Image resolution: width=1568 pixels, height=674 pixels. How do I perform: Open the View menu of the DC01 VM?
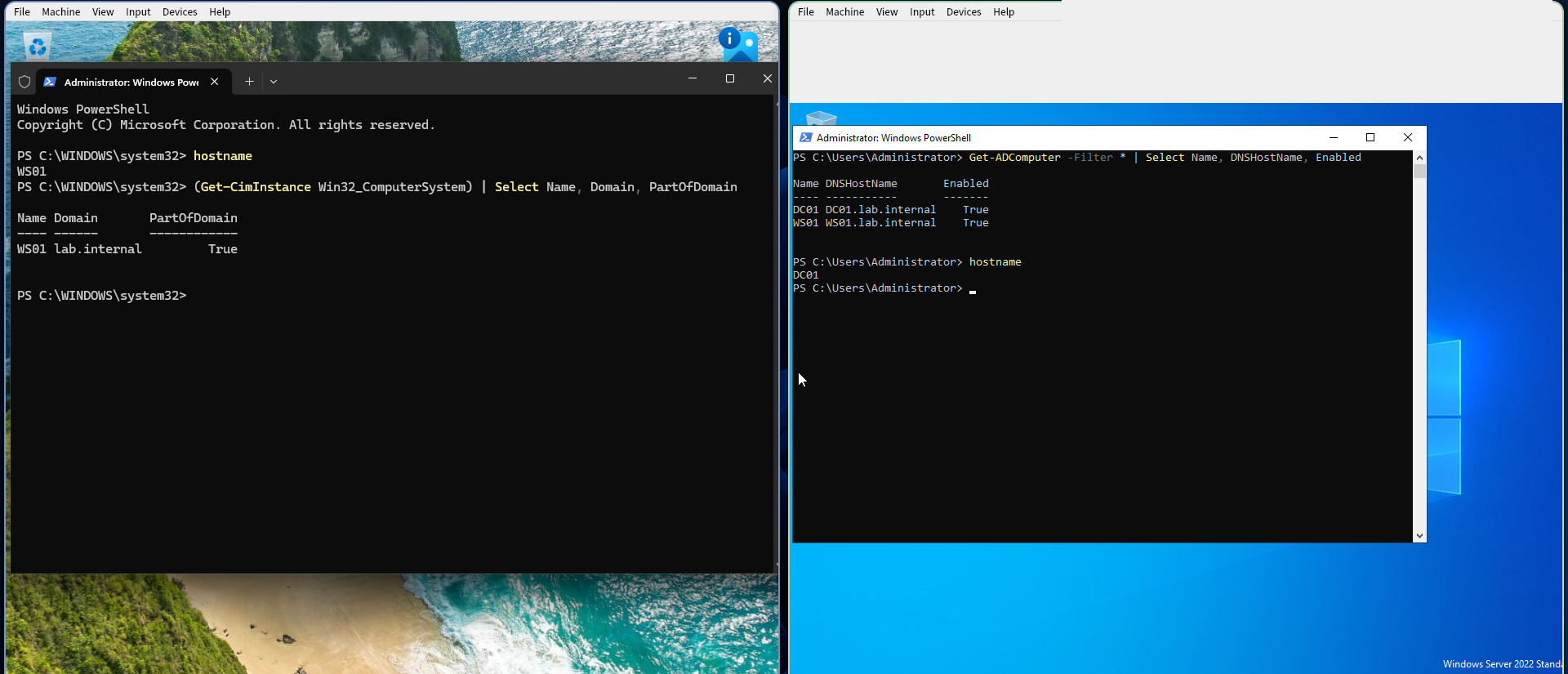(x=887, y=12)
